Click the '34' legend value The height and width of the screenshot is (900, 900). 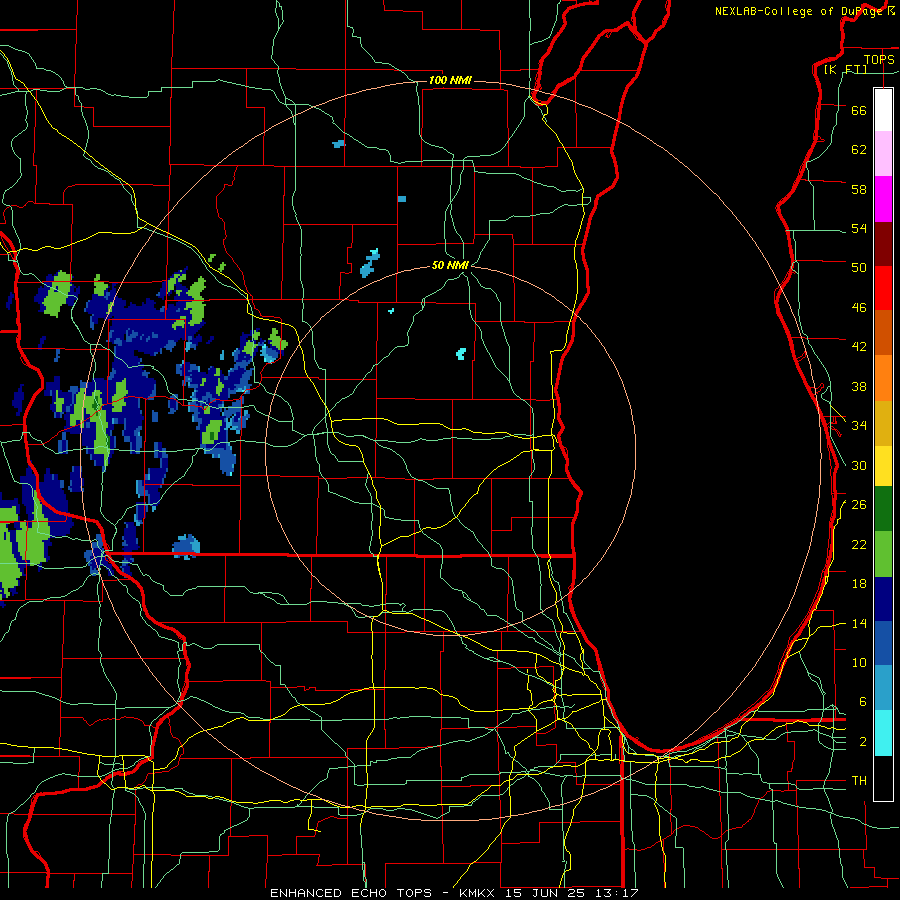click(859, 426)
